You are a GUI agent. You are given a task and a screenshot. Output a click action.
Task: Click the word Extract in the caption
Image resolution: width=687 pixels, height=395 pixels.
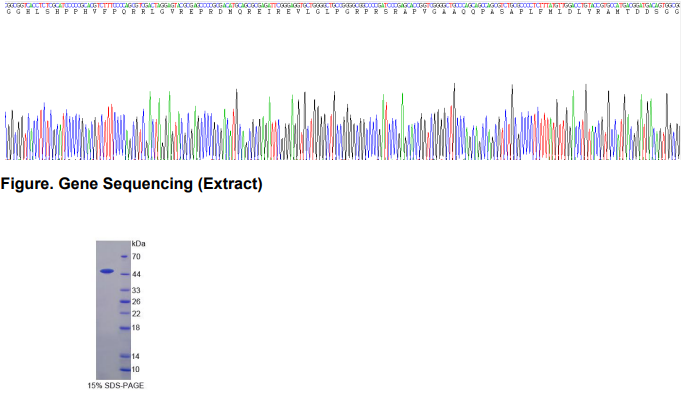[x=230, y=184]
